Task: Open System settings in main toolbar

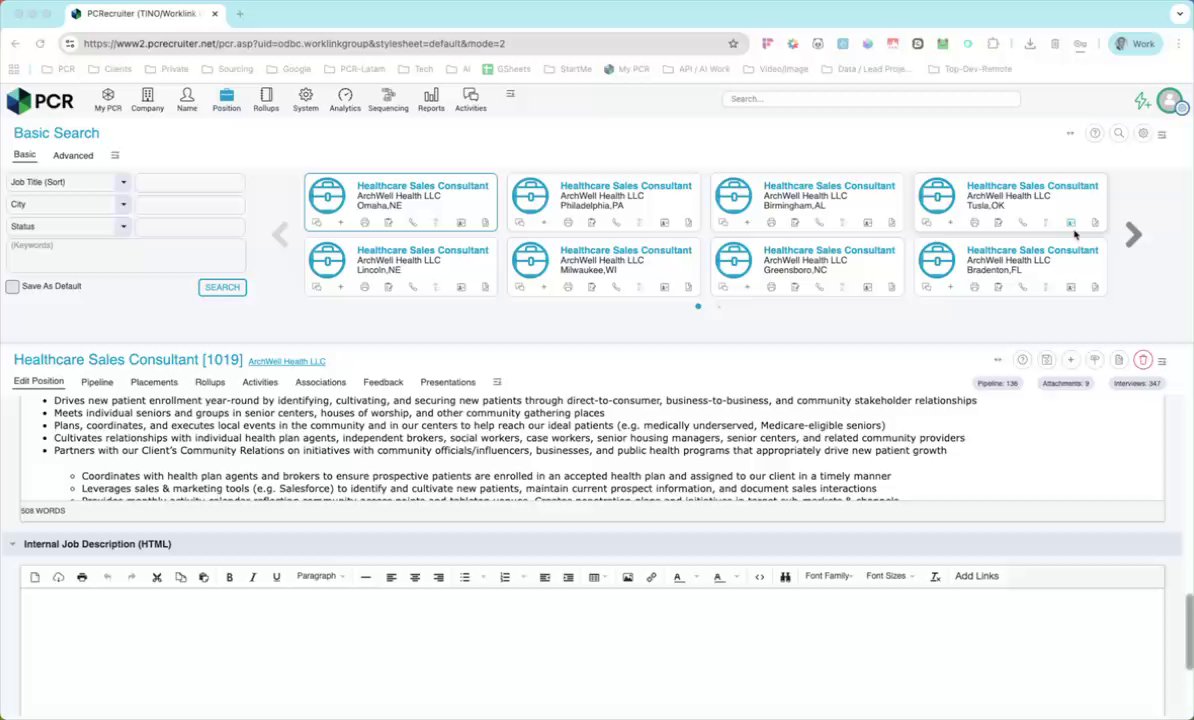Action: point(305,100)
